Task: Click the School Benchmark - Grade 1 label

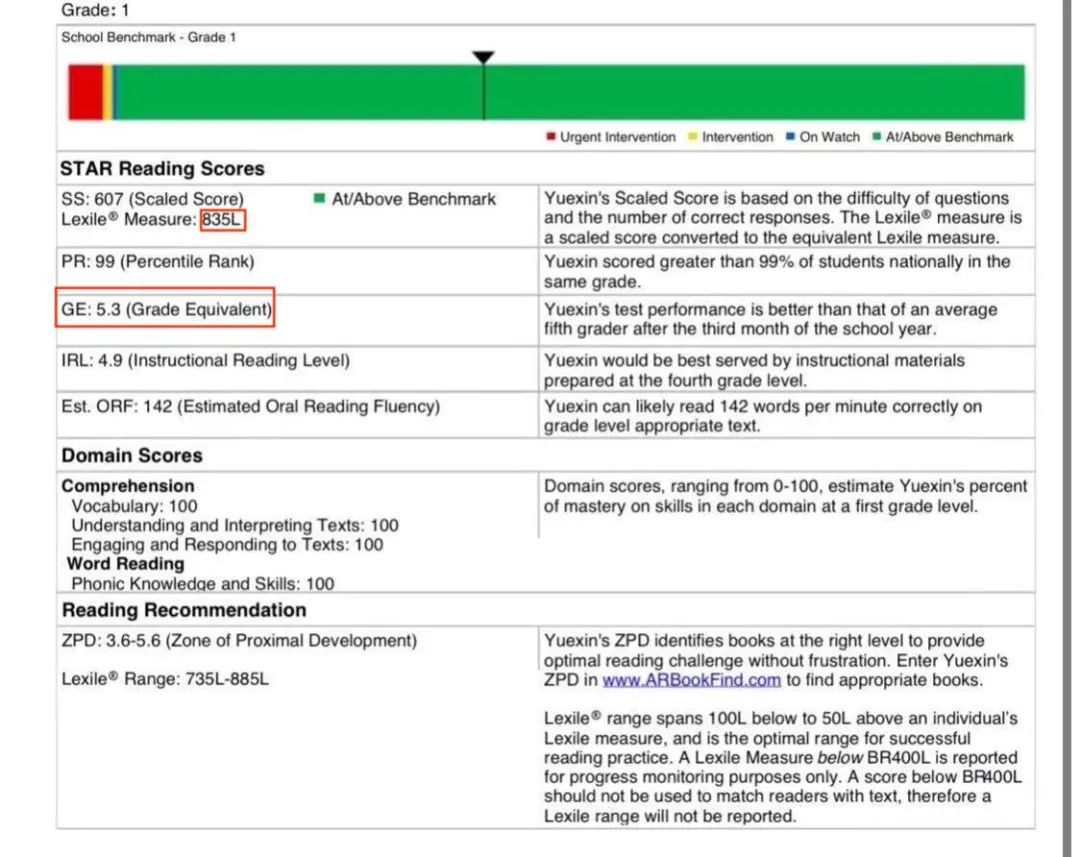Action: (149, 37)
